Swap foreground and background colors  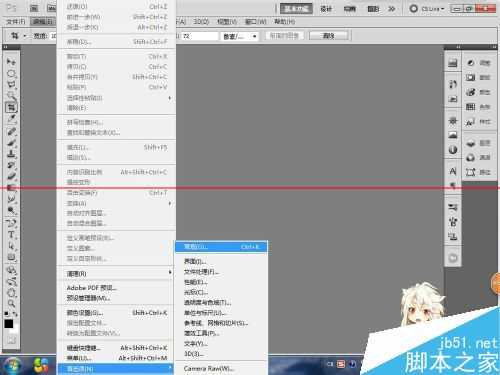click(15, 314)
